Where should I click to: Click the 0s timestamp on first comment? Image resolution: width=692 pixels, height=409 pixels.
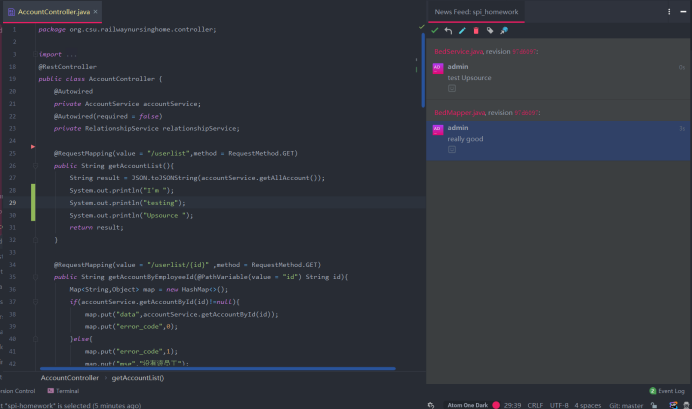(x=682, y=68)
